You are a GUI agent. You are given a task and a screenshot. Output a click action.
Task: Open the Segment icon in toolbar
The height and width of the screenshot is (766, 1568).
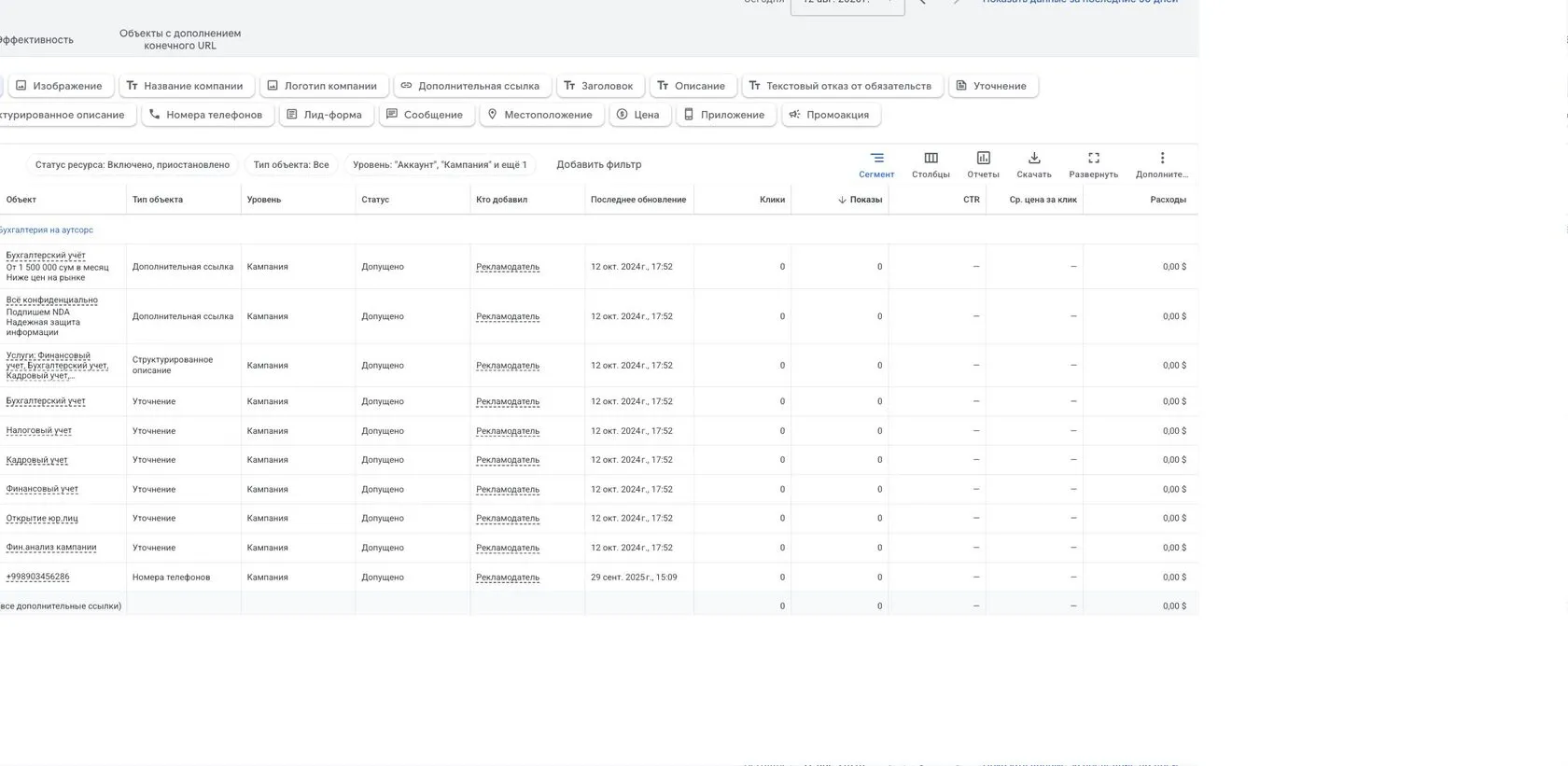[x=876, y=164]
